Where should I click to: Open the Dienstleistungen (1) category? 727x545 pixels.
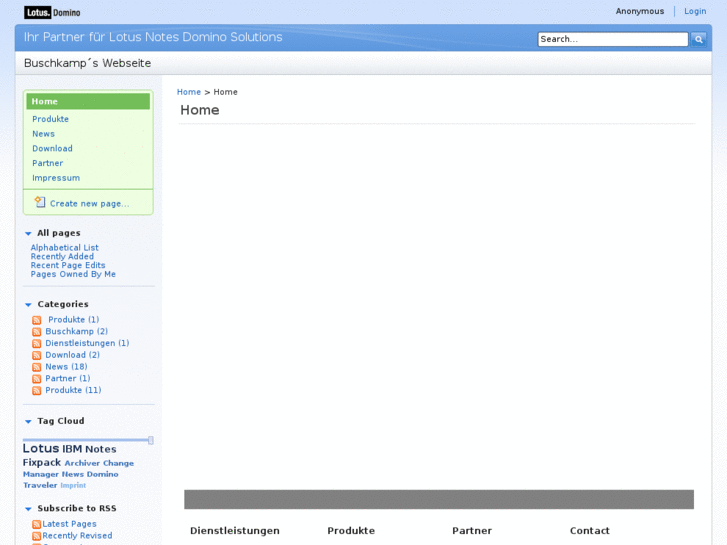click(87, 343)
